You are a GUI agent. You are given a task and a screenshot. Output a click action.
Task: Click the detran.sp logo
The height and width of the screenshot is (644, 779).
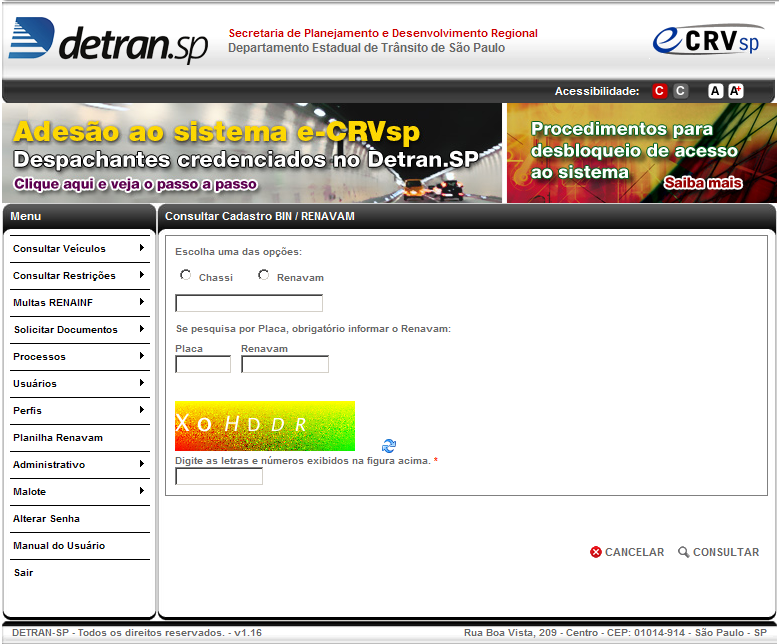[x=108, y=40]
